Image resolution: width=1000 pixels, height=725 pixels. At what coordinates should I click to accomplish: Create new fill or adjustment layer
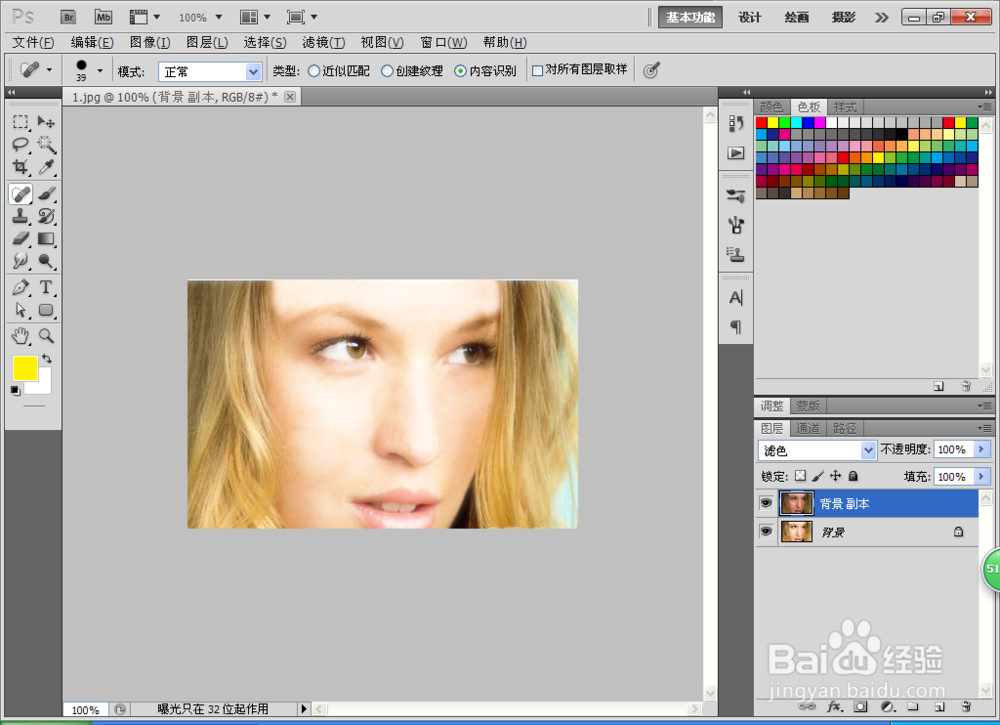click(x=887, y=707)
